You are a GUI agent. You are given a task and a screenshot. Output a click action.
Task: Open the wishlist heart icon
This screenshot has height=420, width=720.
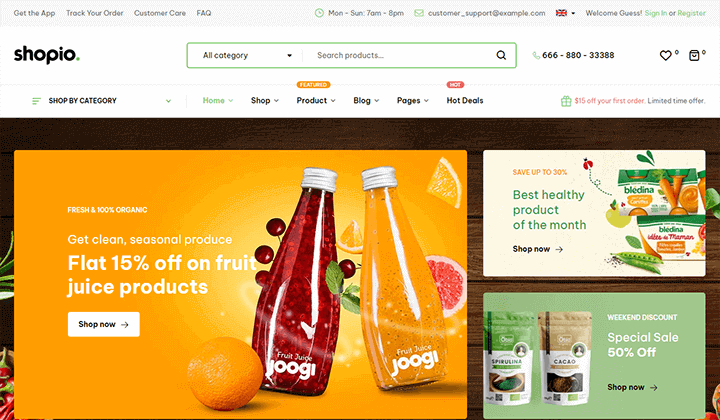665,56
